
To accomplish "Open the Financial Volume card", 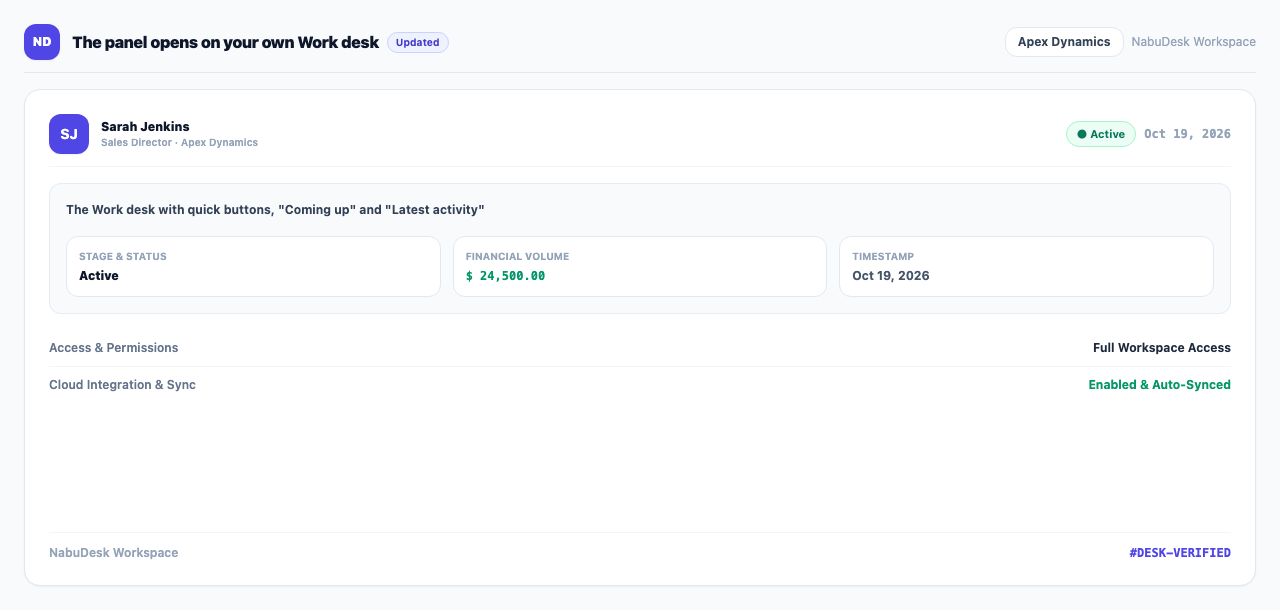I will click(x=640, y=266).
